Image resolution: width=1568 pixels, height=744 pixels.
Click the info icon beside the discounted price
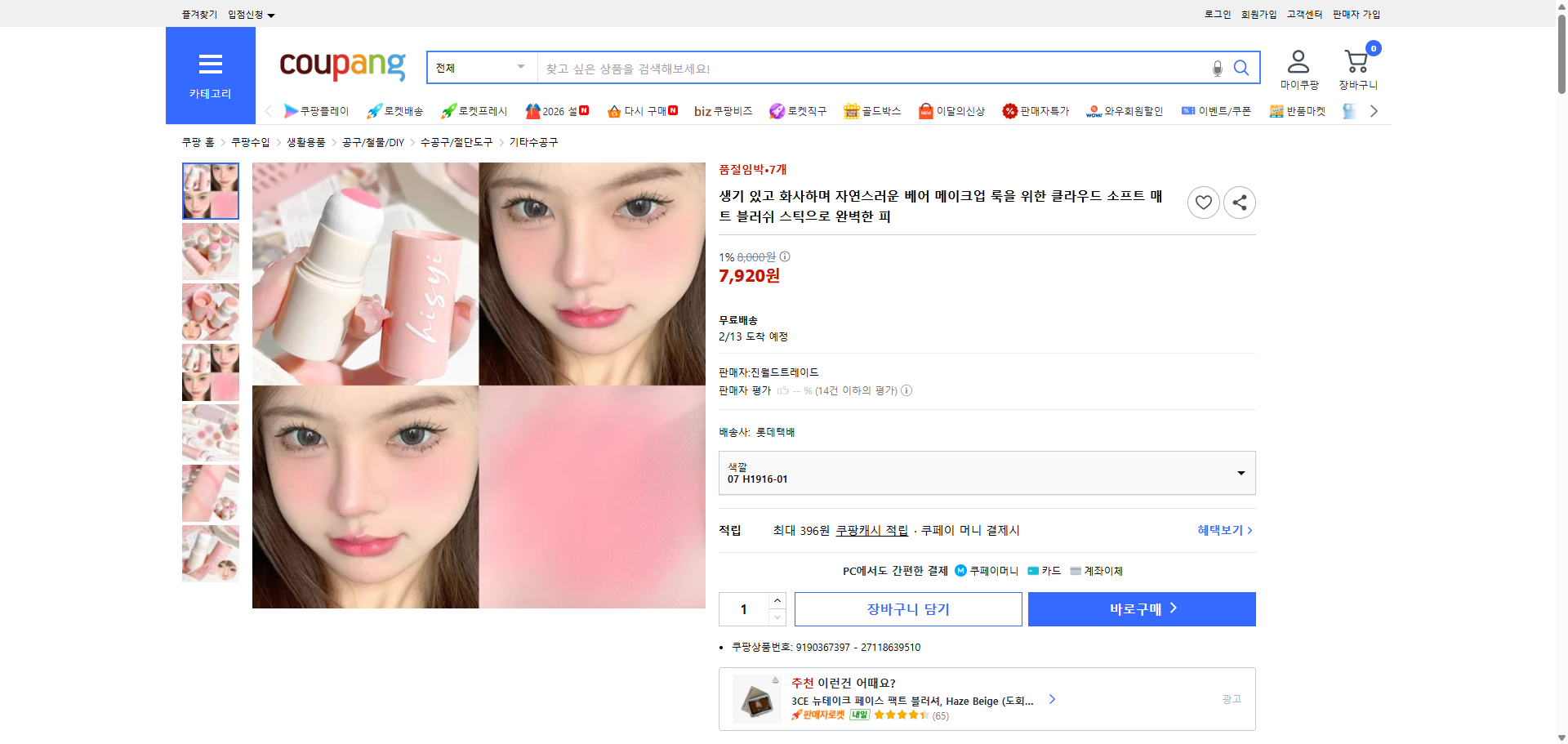coord(785,257)
